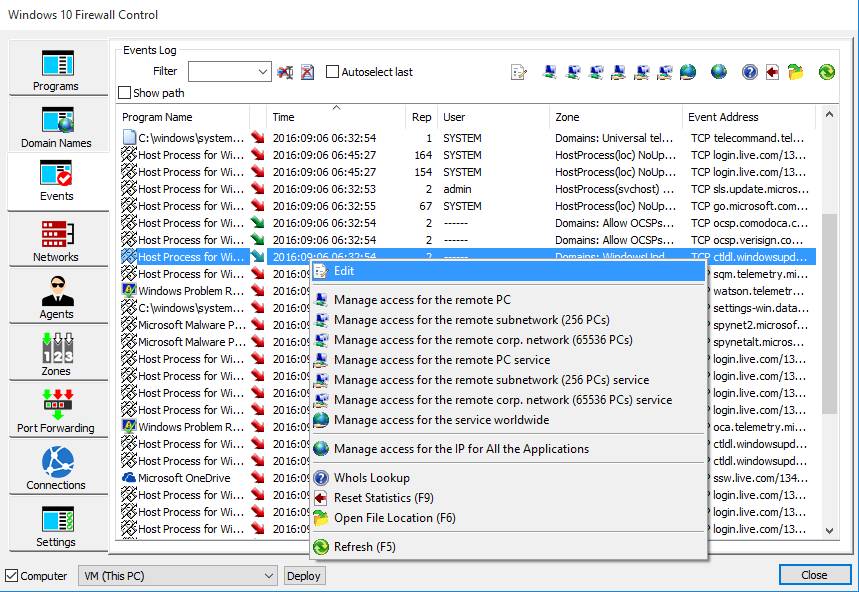Toggle the Show path checkbox
This screenshot has height=592, width=859.
[125, 93]
